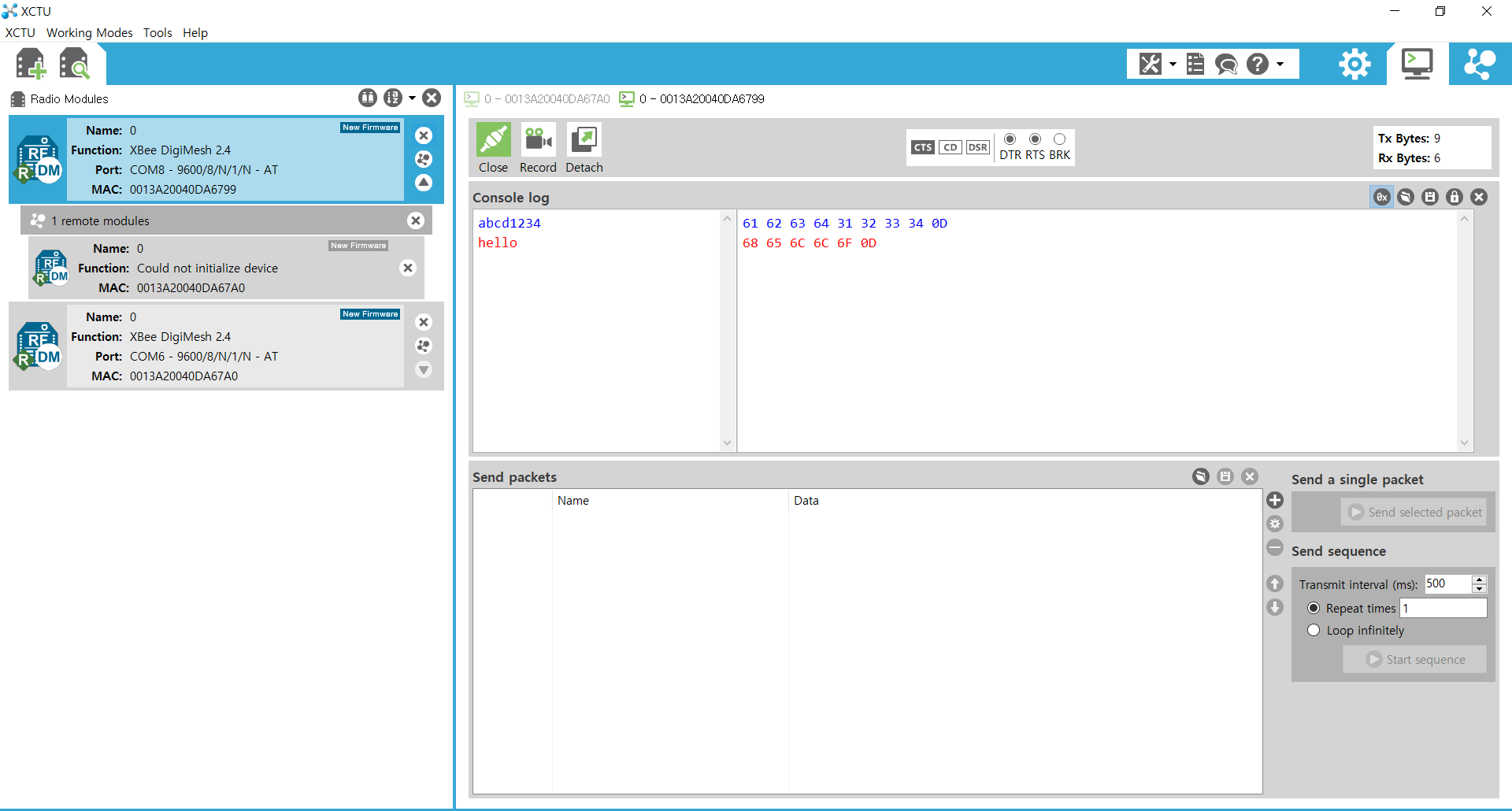Move selected packet up

(1275, 583)
